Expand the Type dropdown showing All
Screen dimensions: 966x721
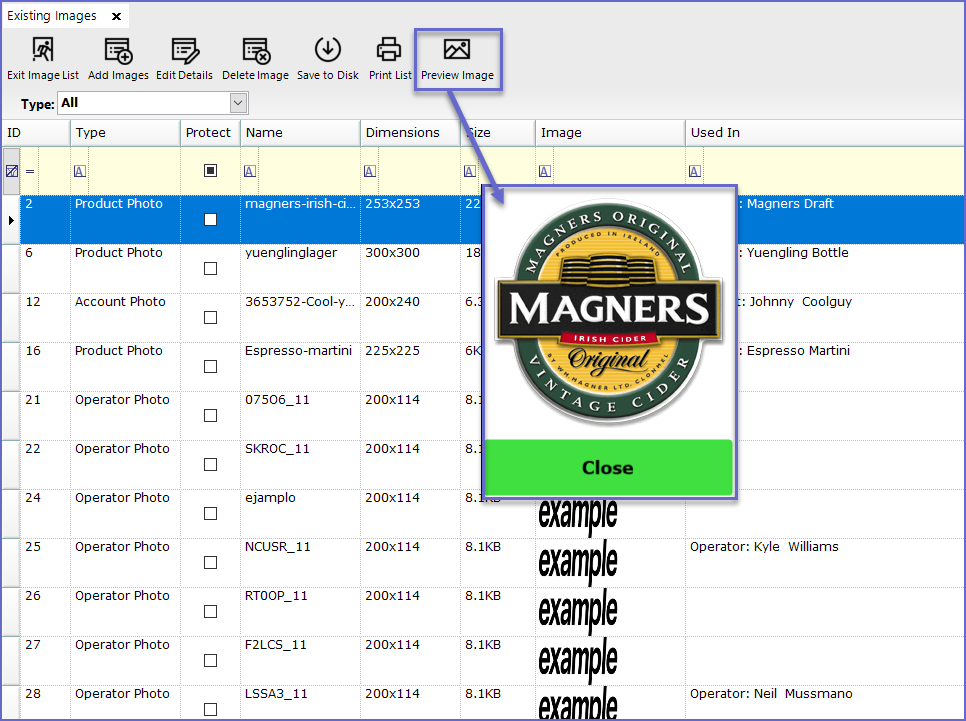click(238, 103)
